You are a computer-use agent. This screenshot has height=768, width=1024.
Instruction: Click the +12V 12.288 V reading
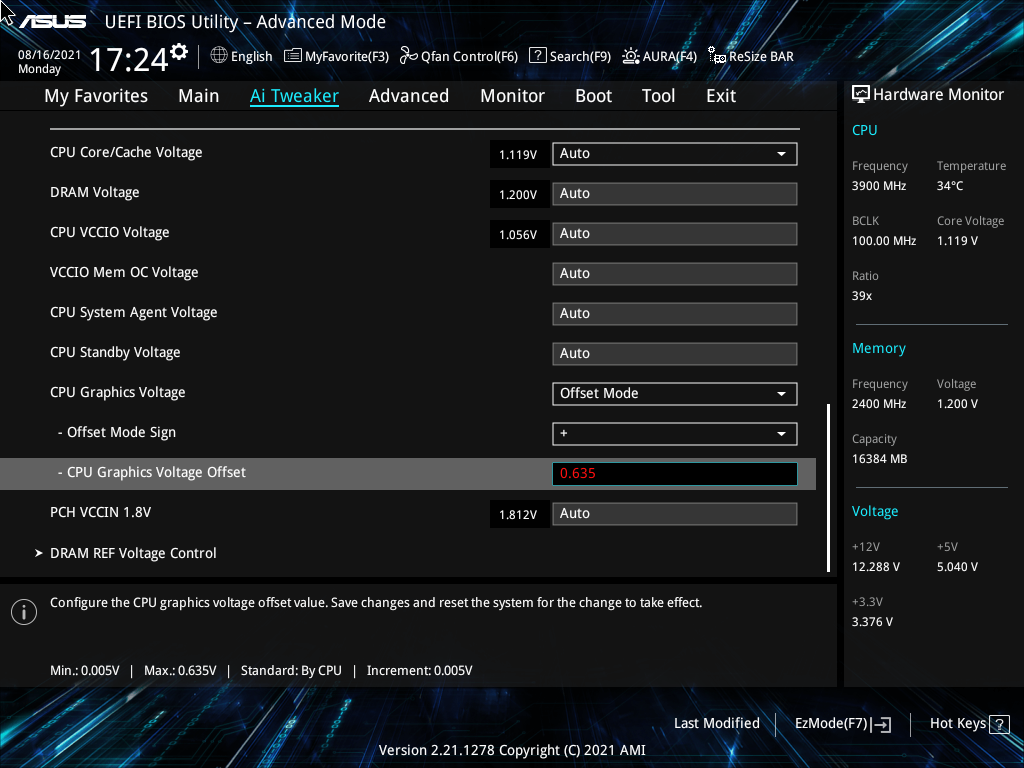pos(876,567)
